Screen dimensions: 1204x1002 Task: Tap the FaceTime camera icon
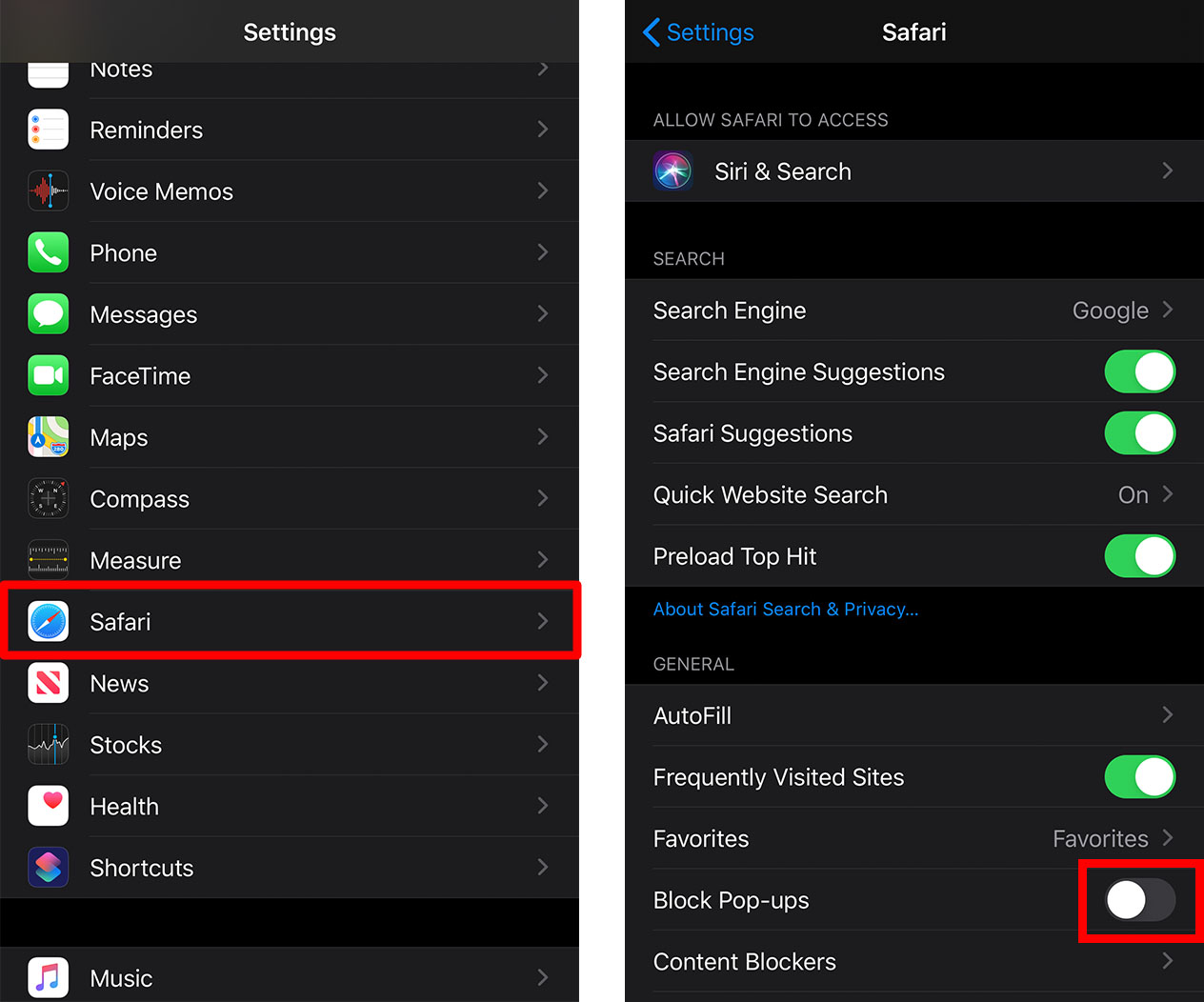49,376
